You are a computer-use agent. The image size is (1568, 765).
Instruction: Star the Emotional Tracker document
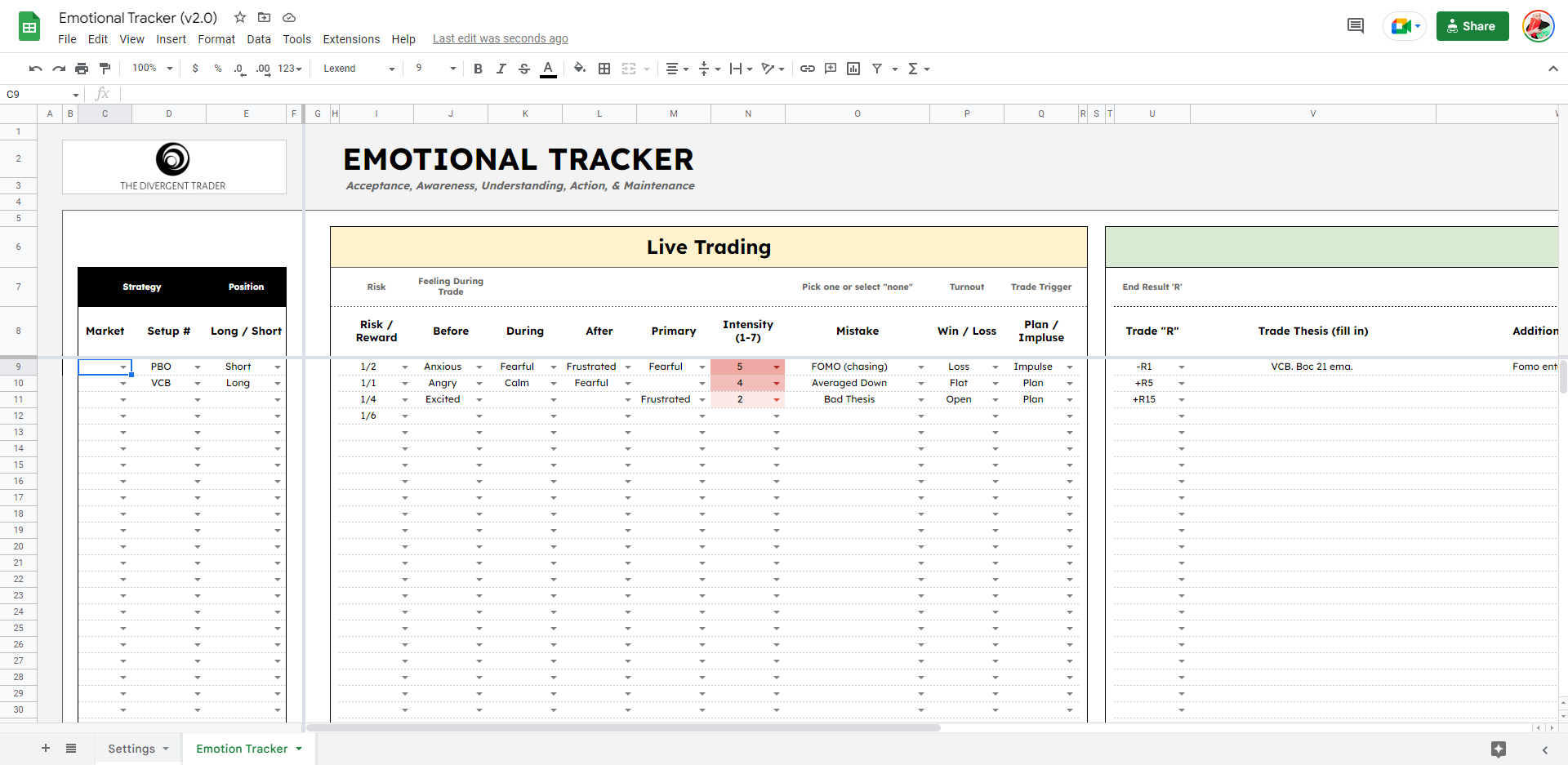(240, 17)
